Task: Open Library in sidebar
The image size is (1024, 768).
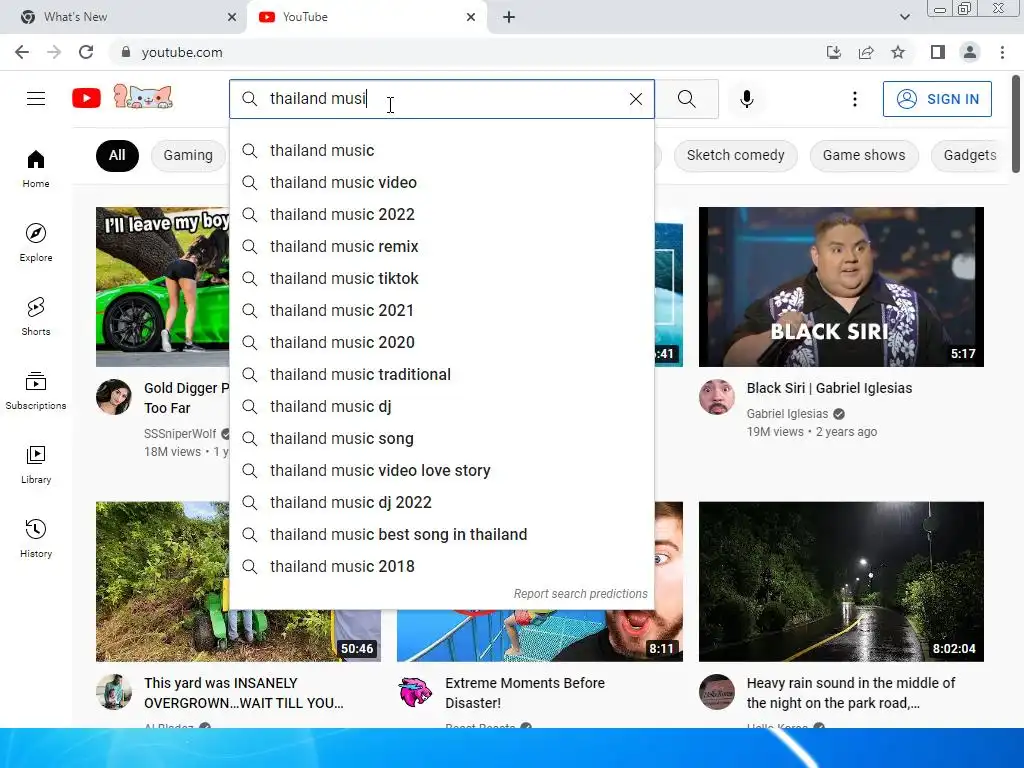Action: (36, 464)
